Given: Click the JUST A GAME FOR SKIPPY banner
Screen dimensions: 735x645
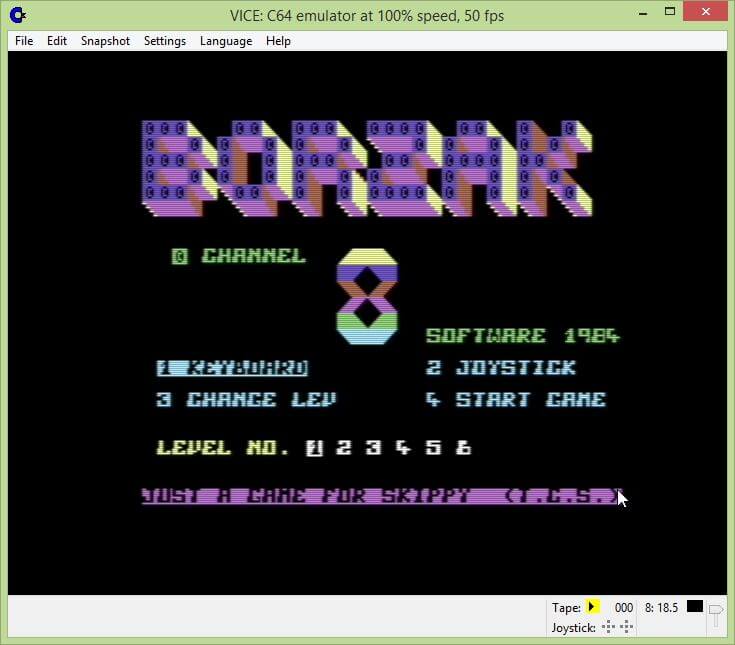Looking at the screenshot, I should (382, 496).
